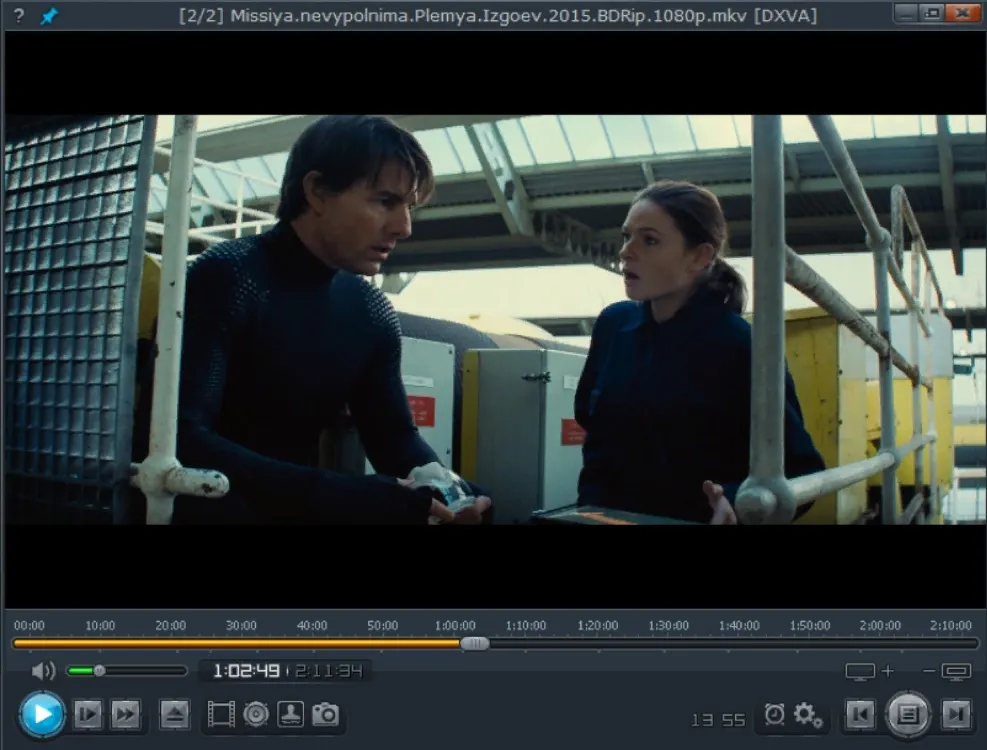The image size is (987, 750).
Task: Click the stamp bookmark icon
Action: 290,715
